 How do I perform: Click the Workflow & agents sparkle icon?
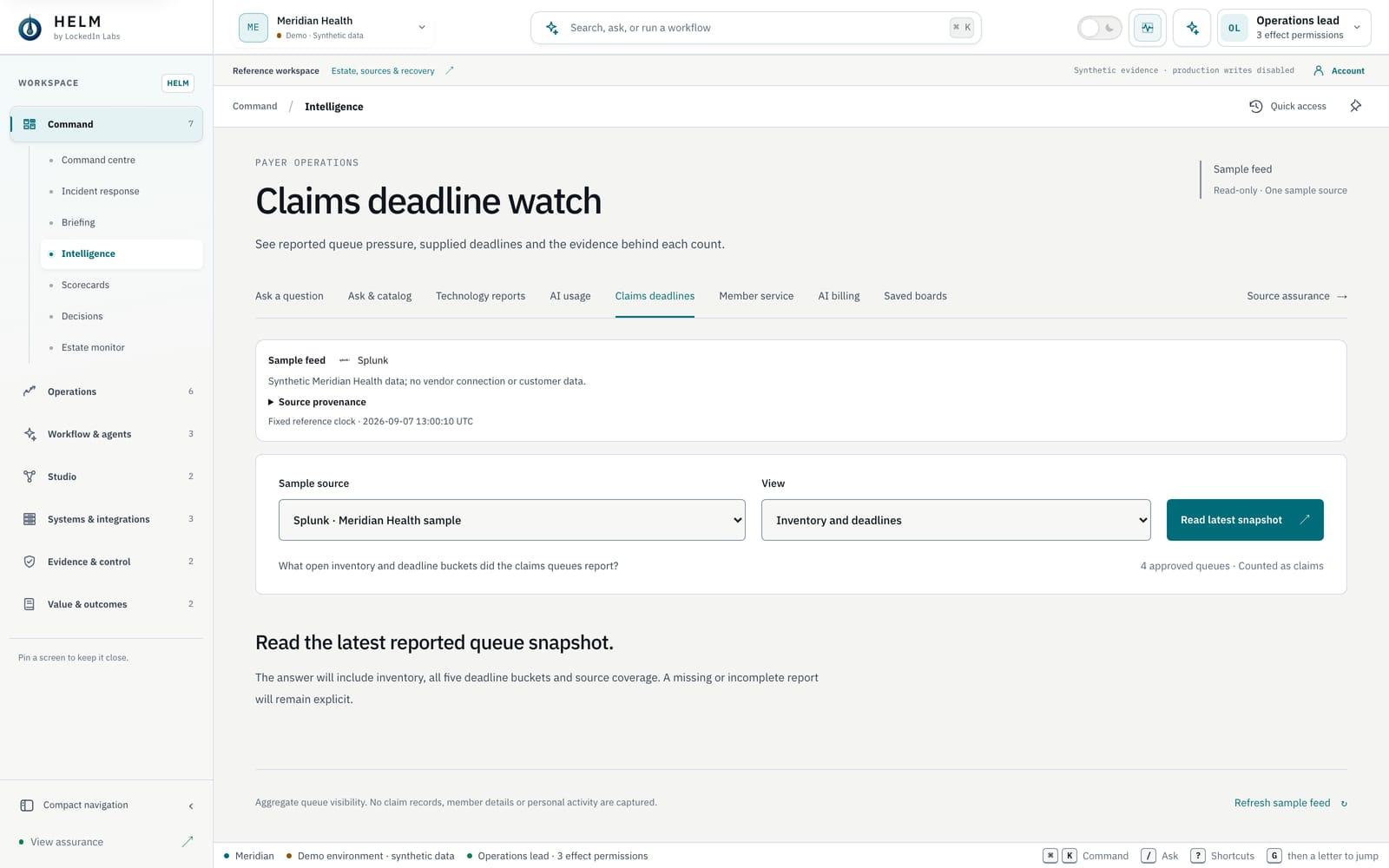pyautogui.click(x=30, y=434)
